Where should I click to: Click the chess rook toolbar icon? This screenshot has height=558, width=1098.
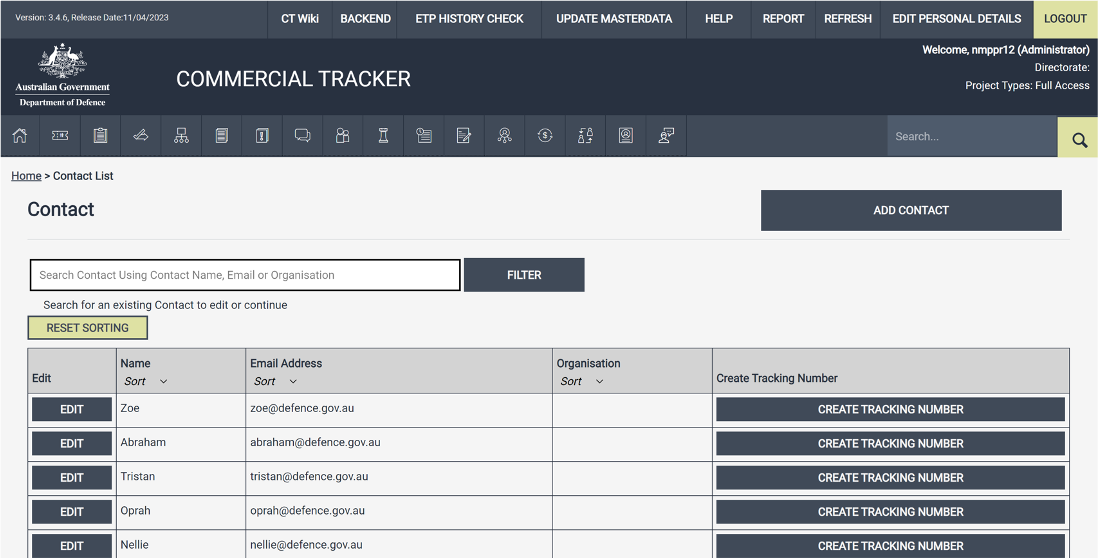click(383, 136)
